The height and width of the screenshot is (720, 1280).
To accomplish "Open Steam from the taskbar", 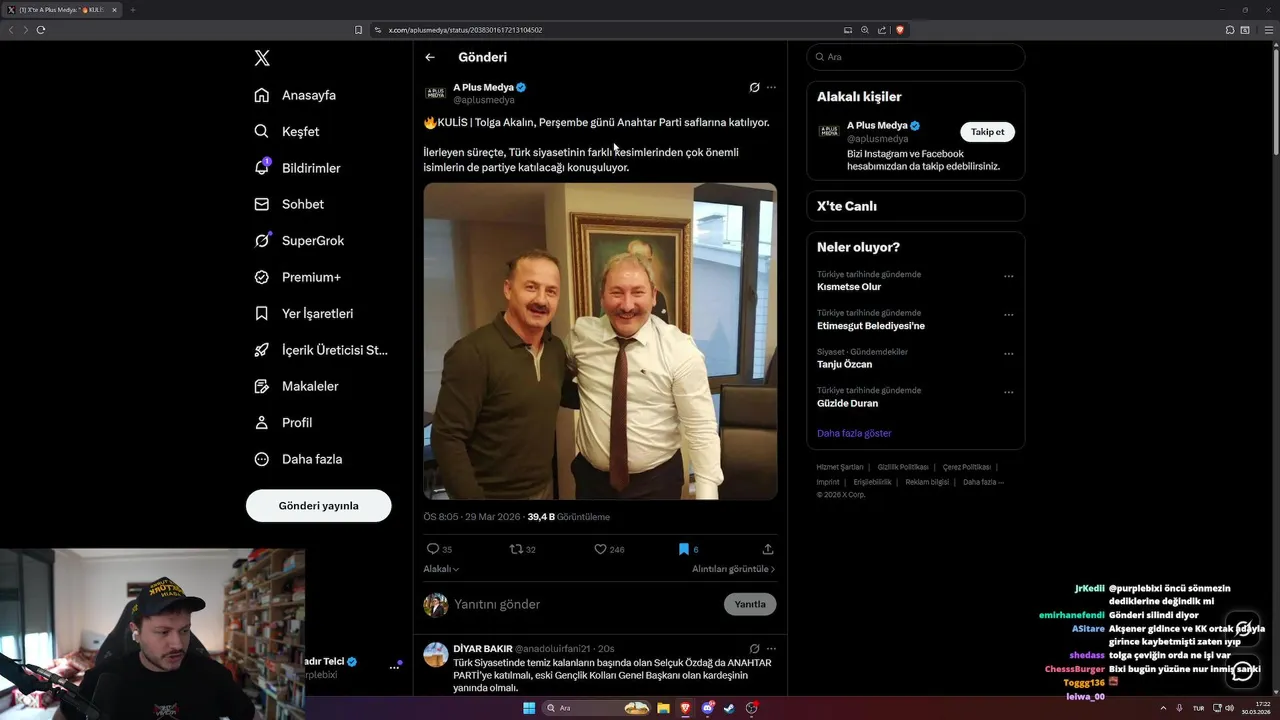I will click(x=729, y=708).
